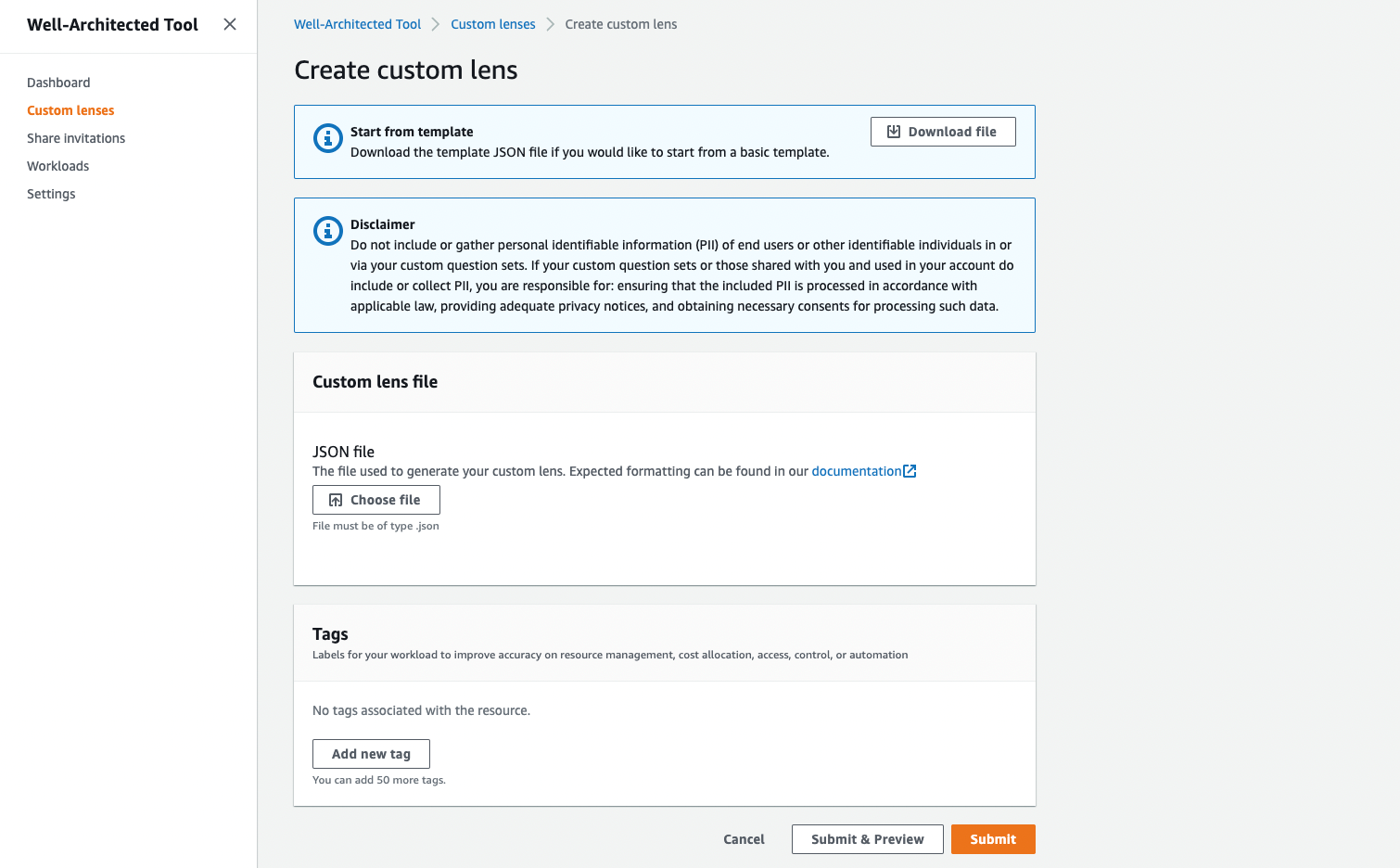This screenshot has height=868, width=1400.
Task: Open the documentation link for JSON formatting
Action: [x=857, y=470]
